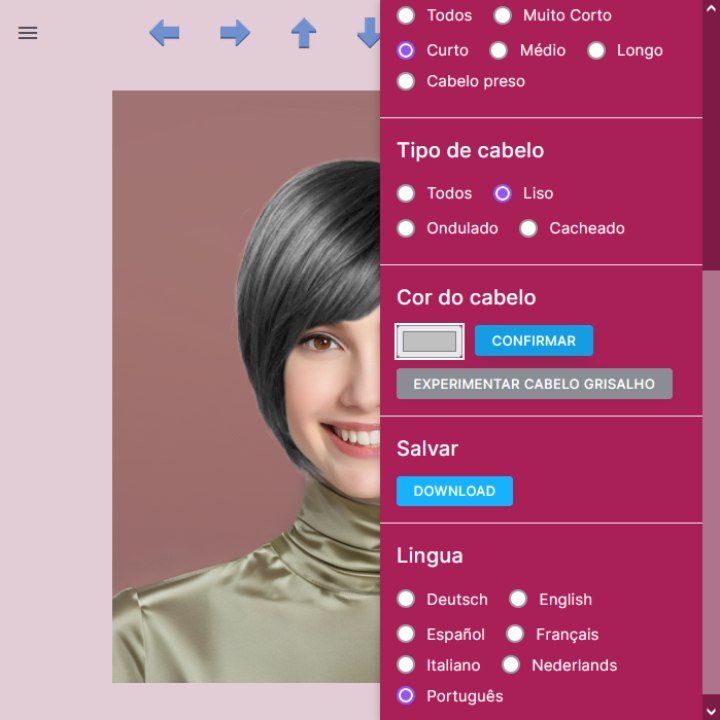Click the 'Tipo de cabelo' heading

(x=470, y=151)
